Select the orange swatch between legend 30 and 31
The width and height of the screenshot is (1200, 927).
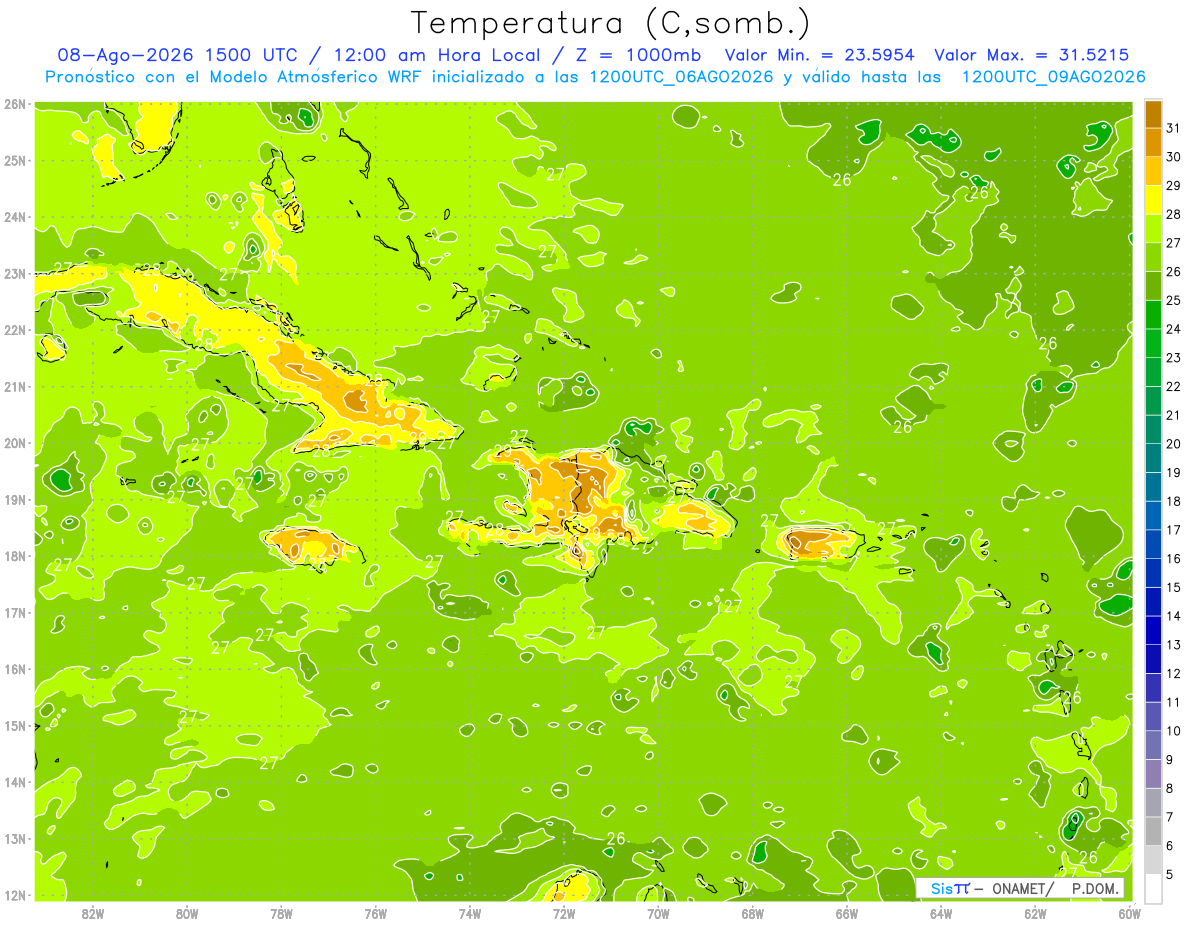pos(1153,142)
